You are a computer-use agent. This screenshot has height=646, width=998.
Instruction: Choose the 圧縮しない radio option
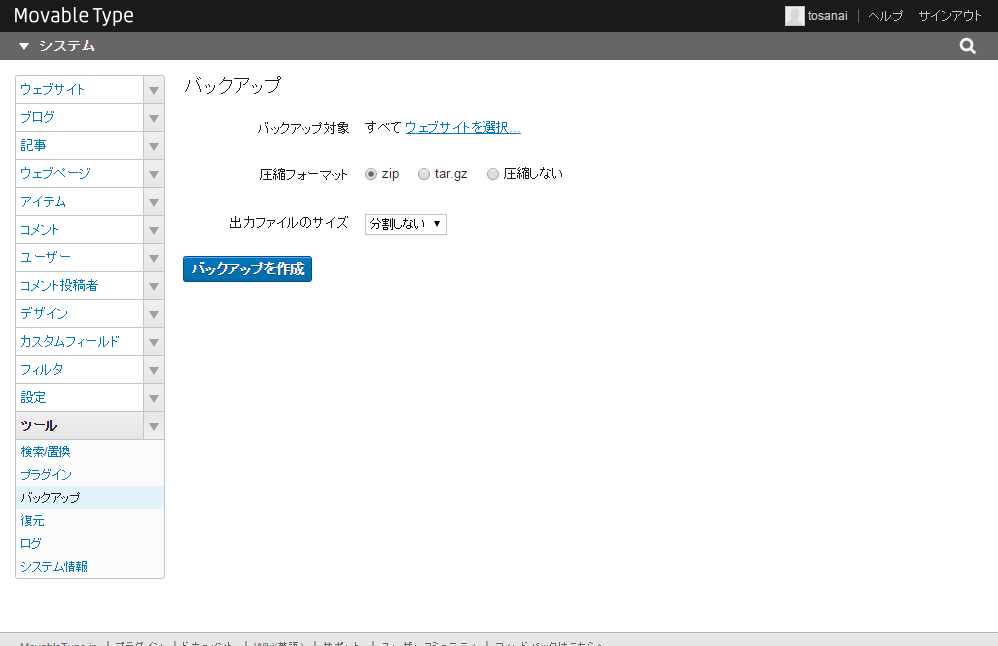(493, 174)
